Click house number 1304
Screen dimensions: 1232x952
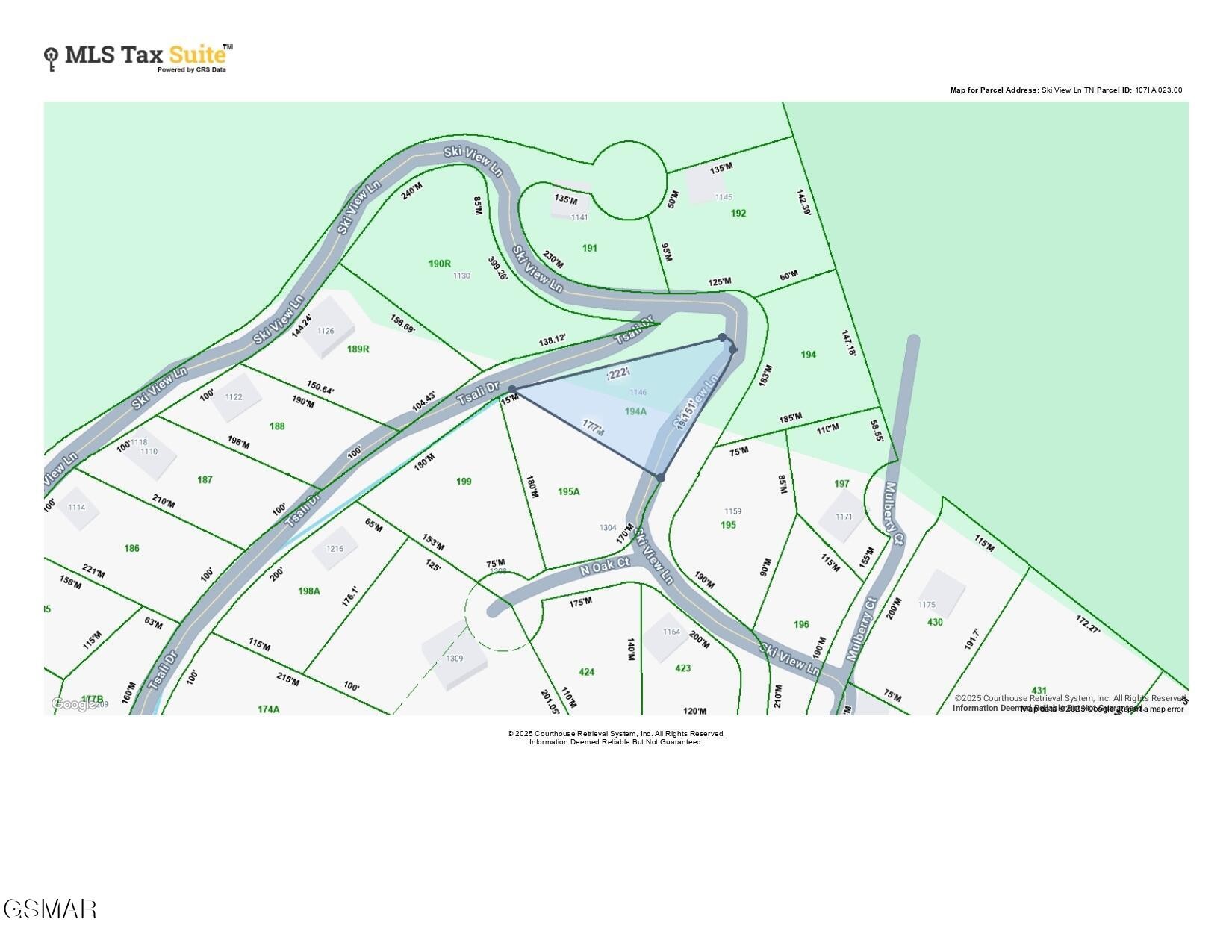(608, 528)
